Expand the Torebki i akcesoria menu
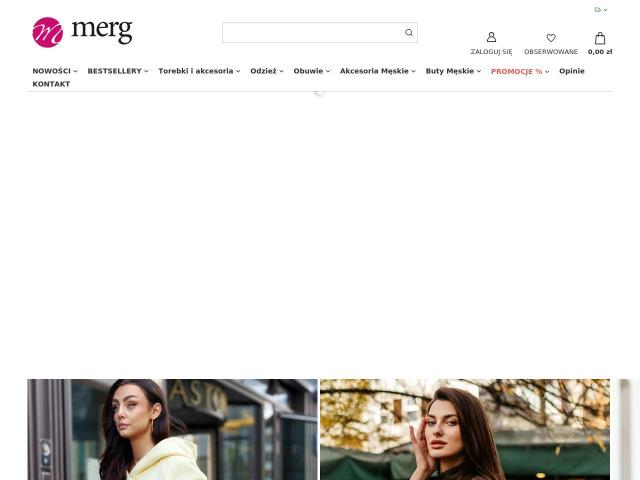Viewport: 640px width, 480px height. coord(199,71)
